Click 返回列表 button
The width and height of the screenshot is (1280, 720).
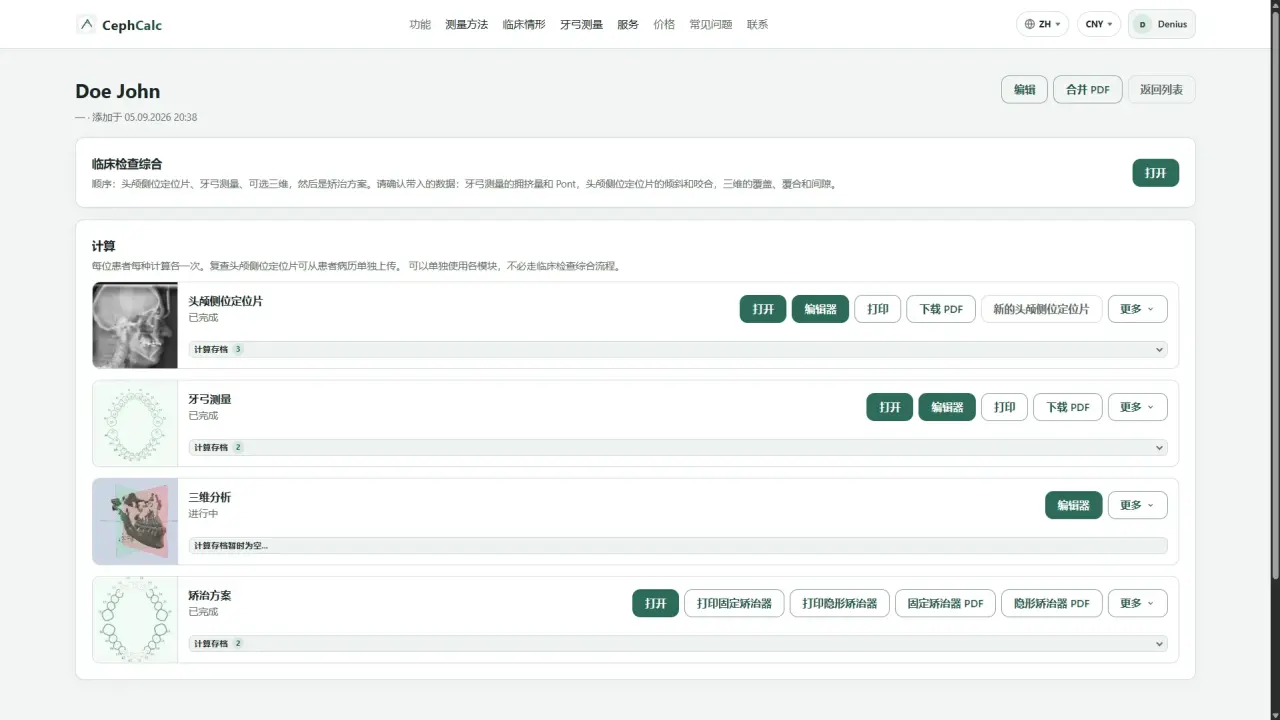pyautogui.click(x=1162, y=89)
